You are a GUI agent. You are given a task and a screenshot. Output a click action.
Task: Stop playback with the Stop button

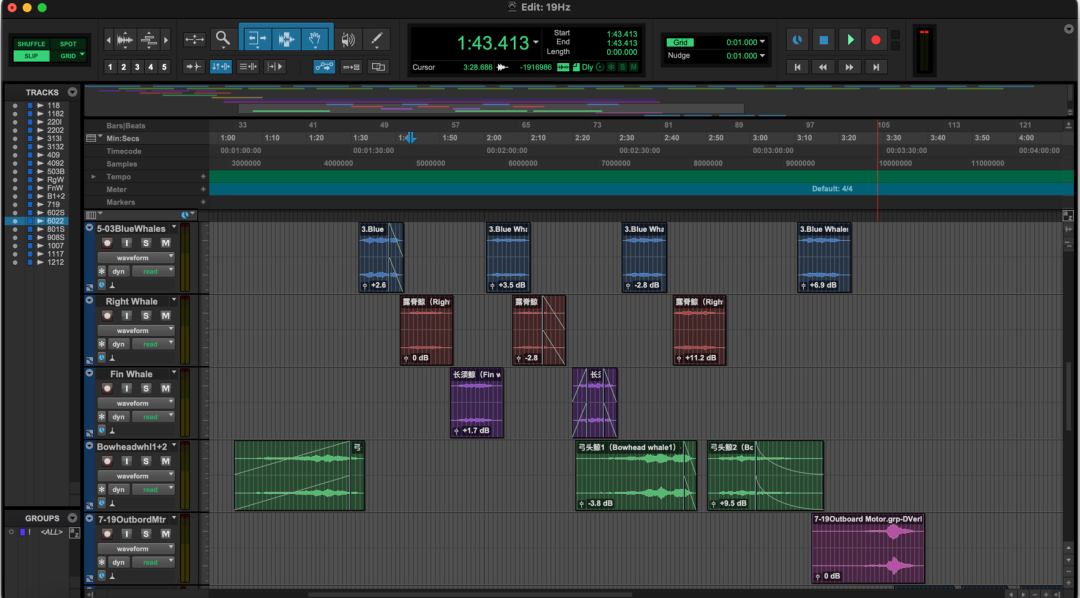823,40
